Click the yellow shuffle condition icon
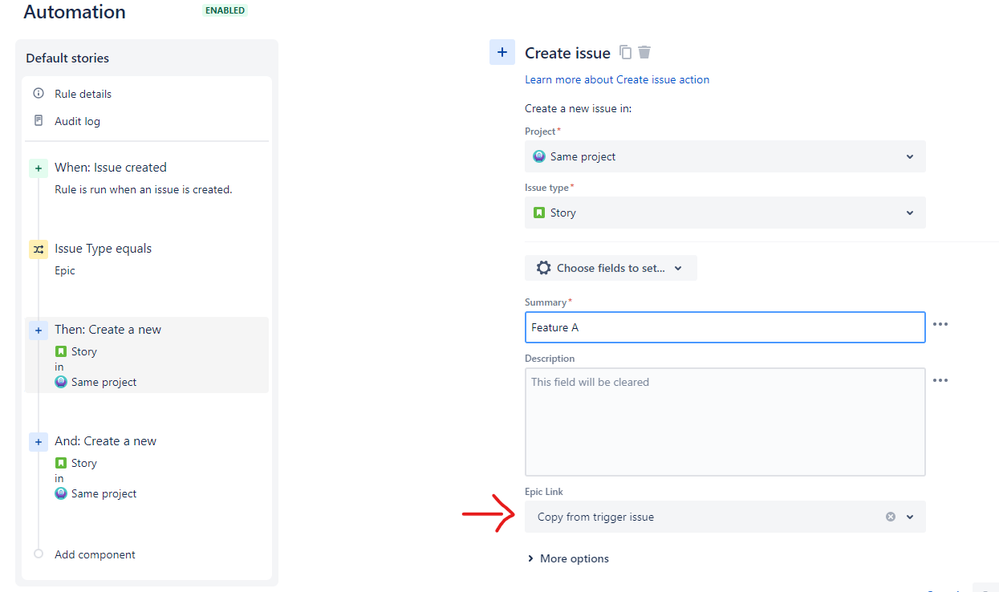Image resolution: width=999 pixels, height=592 pixels. pos(38,249)
